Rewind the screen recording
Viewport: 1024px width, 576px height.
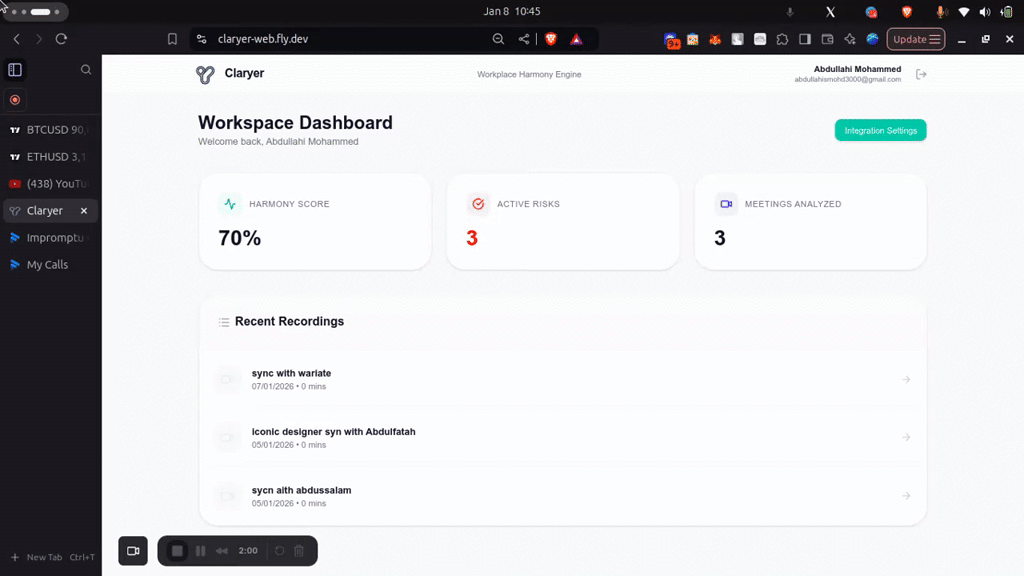(222, 551)
